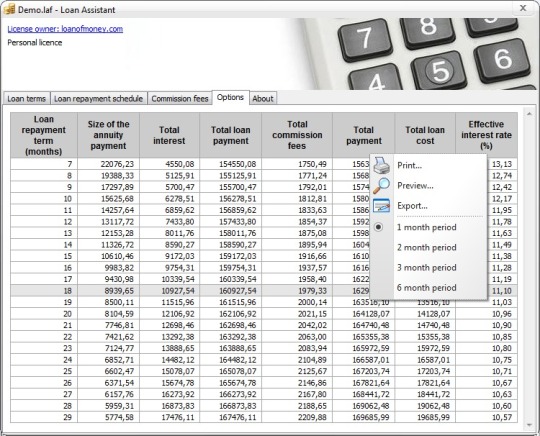The height and width of the screenshot is (436, 540).
Task: Click the Size of the annuity payment header
Action: click(x=108, y=135)
